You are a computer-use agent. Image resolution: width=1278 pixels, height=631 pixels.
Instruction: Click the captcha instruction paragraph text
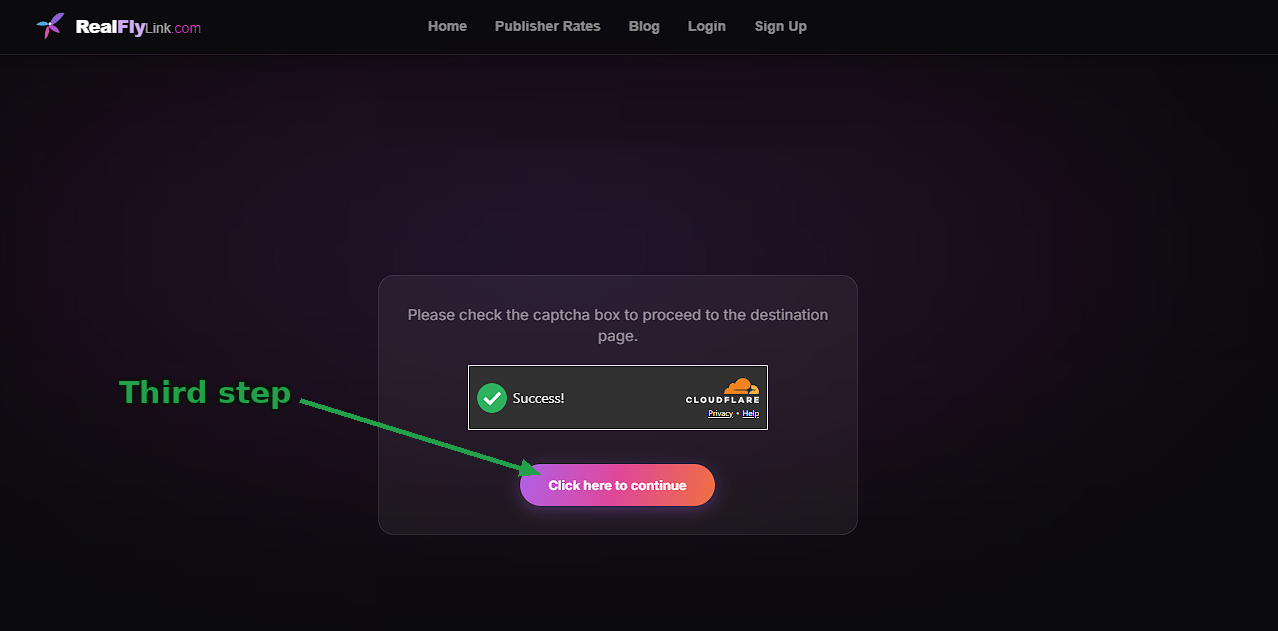[x=618, y=325]
